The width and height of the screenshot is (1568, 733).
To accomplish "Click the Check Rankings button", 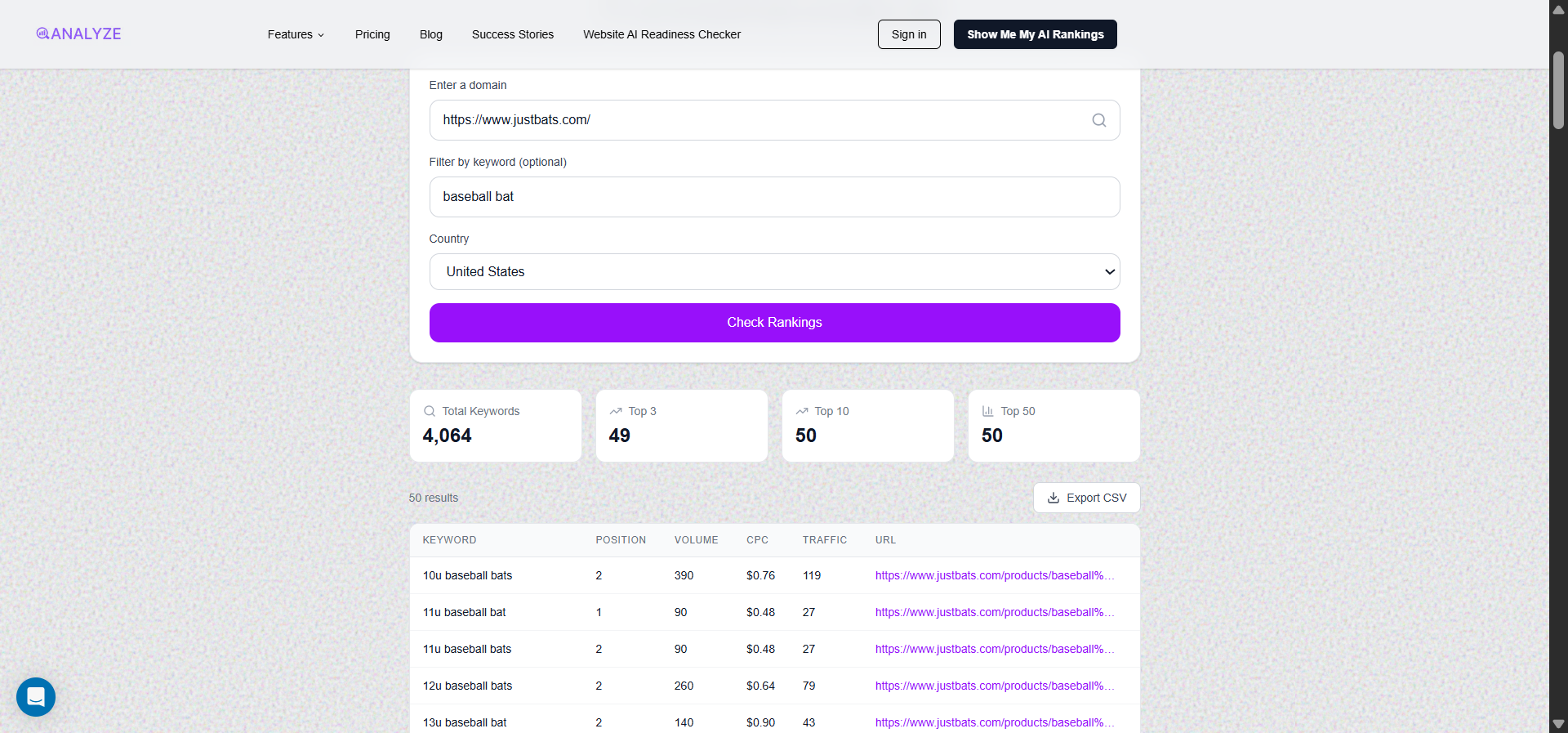I will [774, 323].
